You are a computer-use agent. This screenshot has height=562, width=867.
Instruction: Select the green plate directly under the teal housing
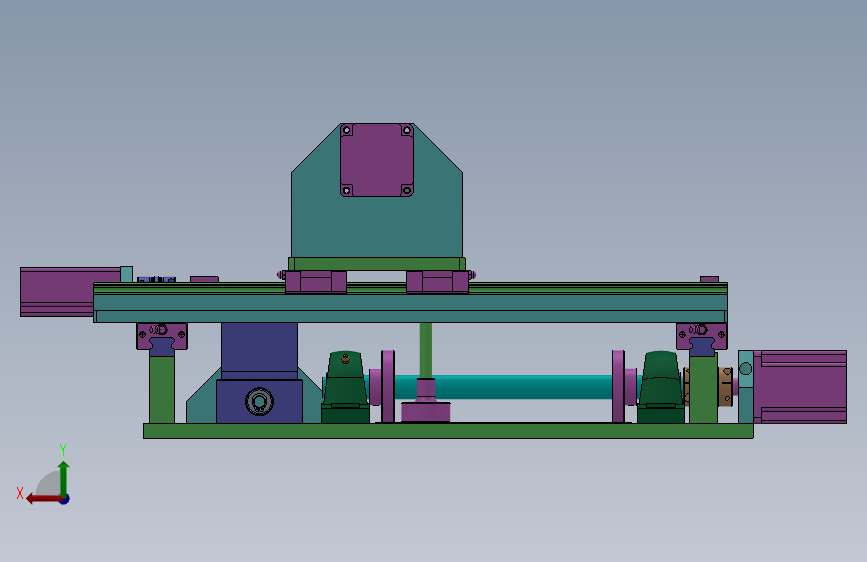pyautogui.click(x=377, y=264)
